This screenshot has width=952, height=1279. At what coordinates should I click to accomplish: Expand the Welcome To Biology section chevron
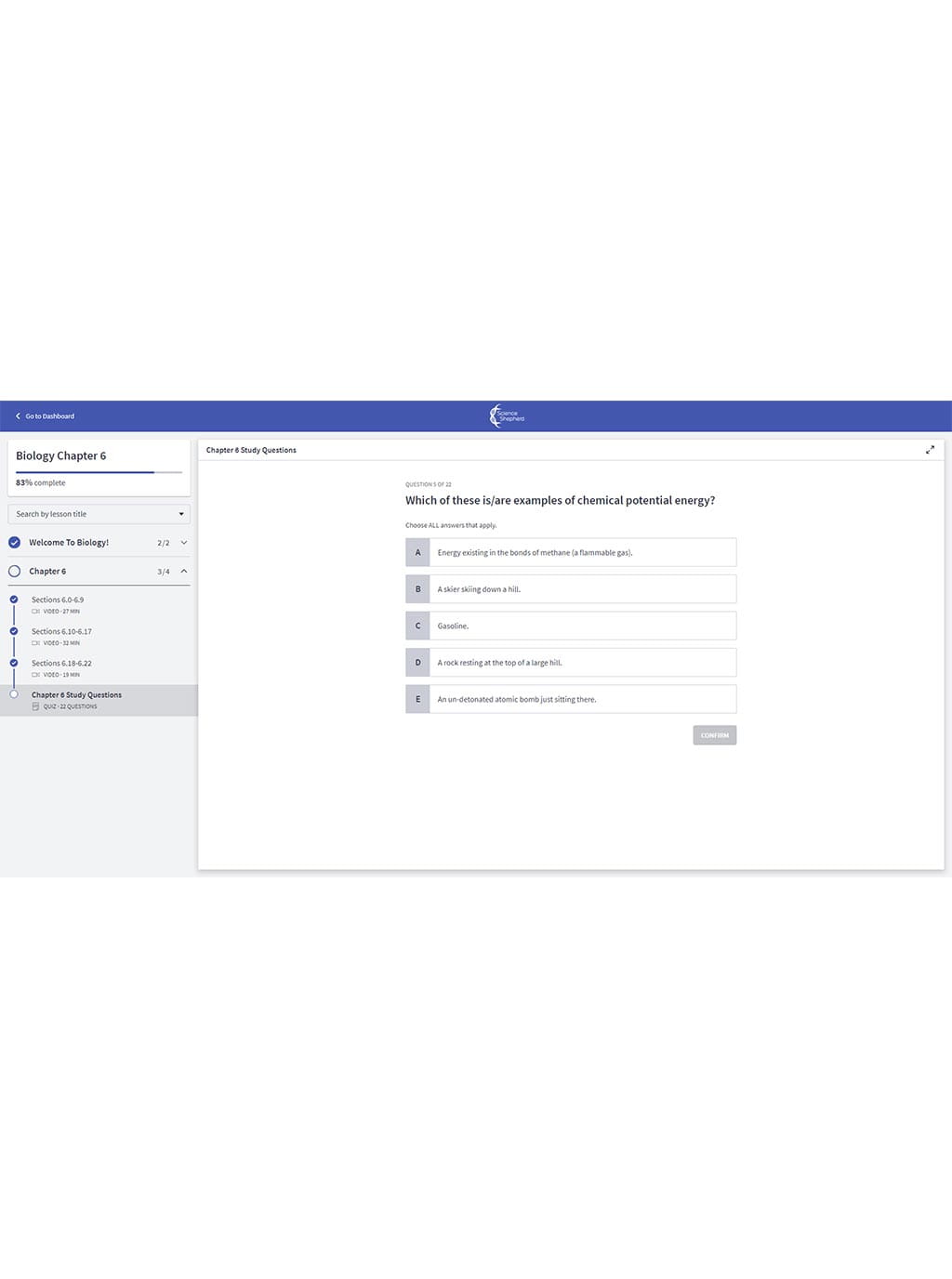tap(184, 543)
